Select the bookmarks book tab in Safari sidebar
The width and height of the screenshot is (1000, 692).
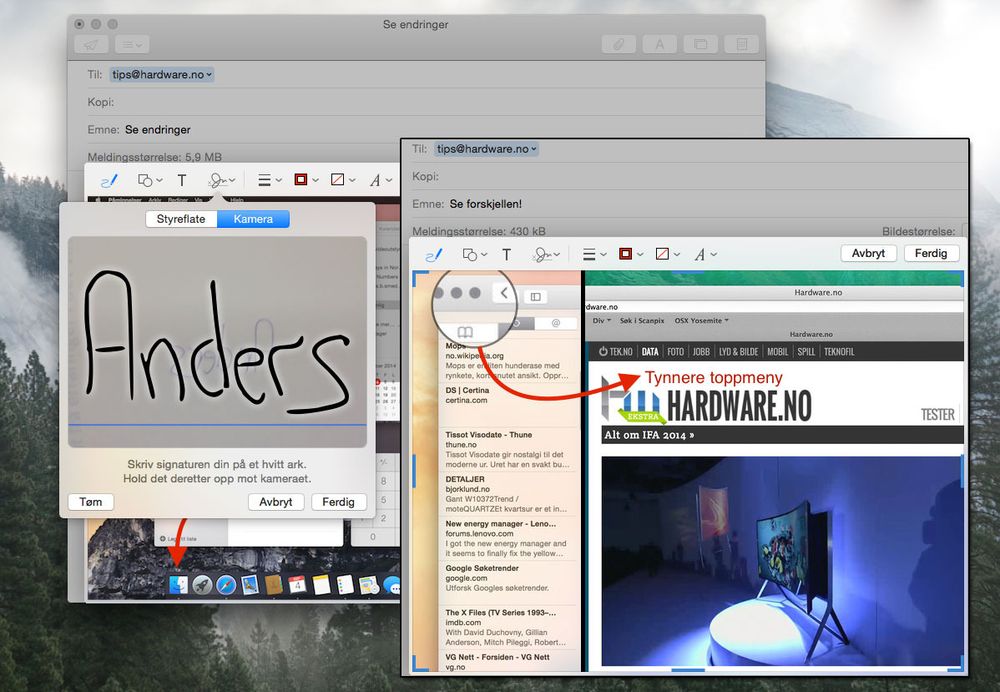[466, 332]
